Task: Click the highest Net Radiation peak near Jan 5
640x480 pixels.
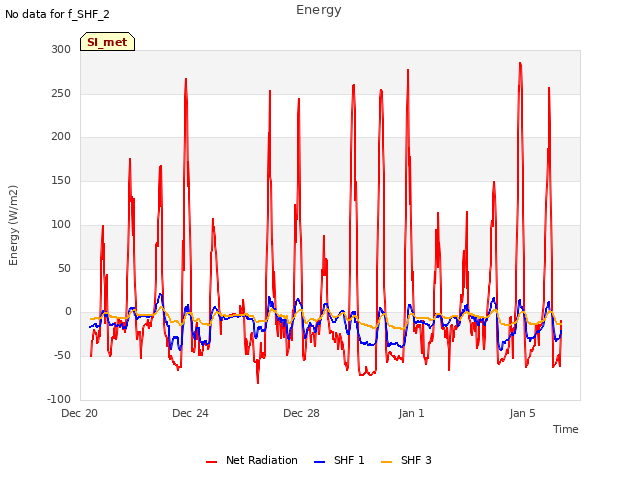Action: (520, 63)
